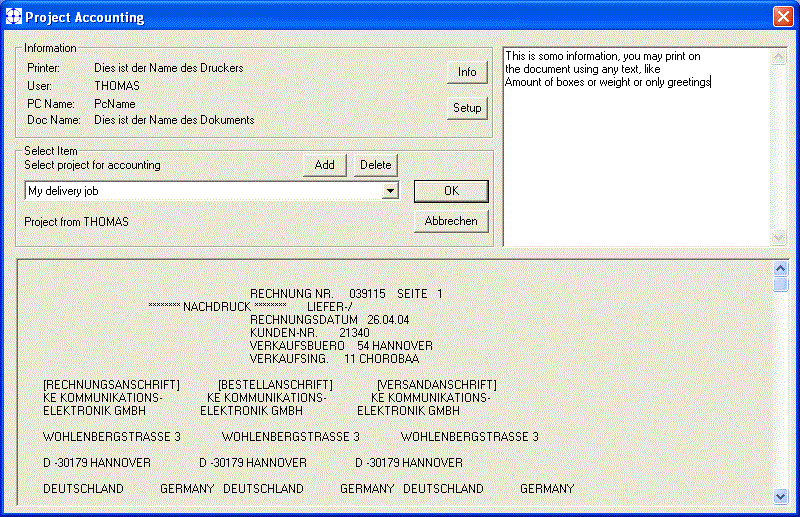Click the 'Project Accounting' title bar text
This screenshot has height=517, width=800.
[84, 17]
